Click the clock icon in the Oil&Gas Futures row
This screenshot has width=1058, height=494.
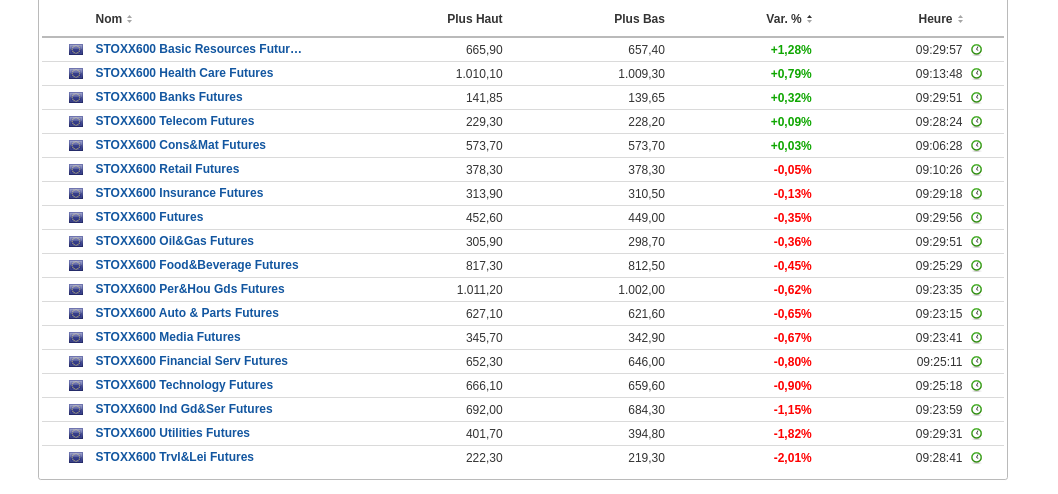(x=976, y=242)
